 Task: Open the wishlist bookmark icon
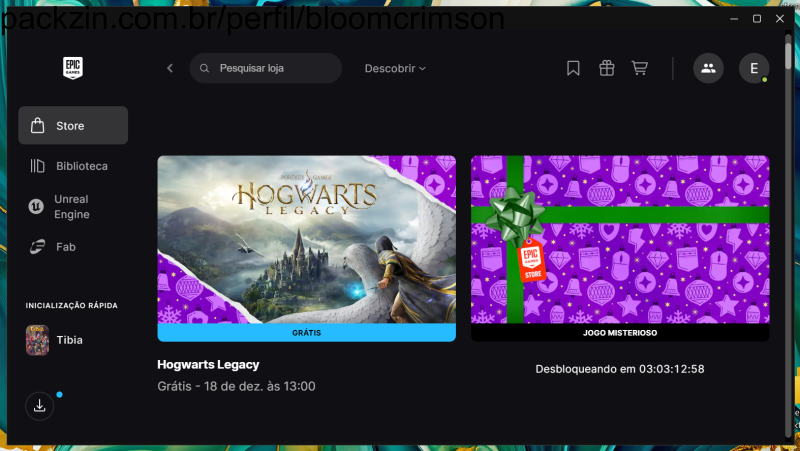573,68
